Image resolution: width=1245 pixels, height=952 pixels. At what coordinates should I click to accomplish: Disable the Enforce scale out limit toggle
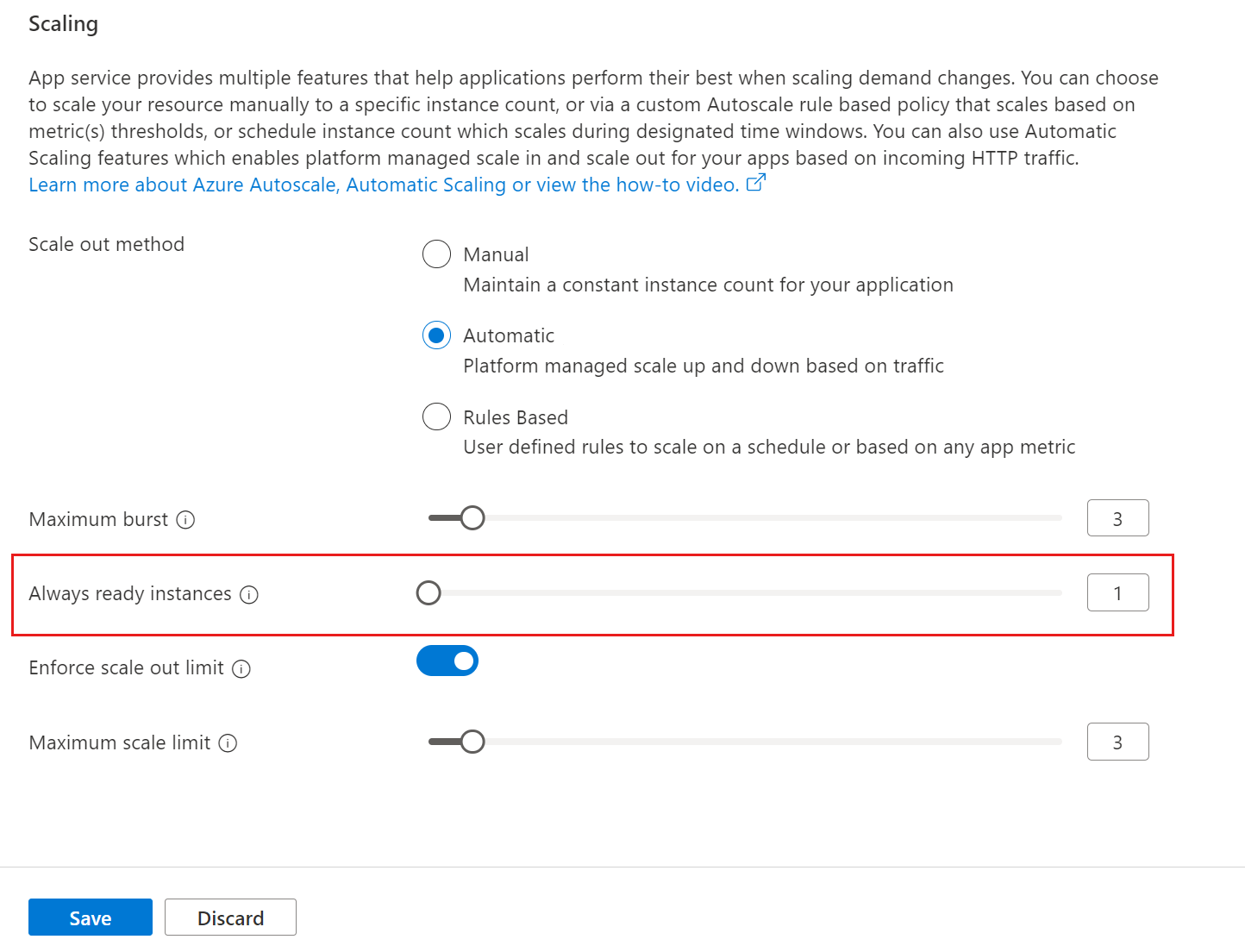coord(447,661)
